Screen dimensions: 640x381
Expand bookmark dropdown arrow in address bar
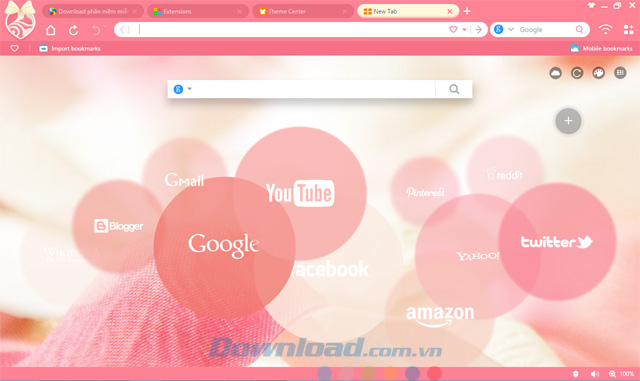coord(464,29)
